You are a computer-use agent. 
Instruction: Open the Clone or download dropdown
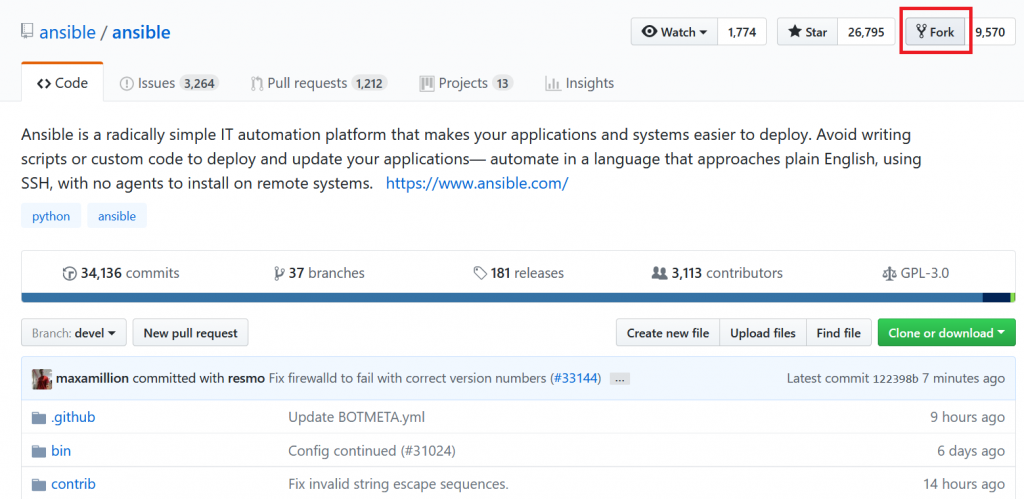tap(947, 333)
